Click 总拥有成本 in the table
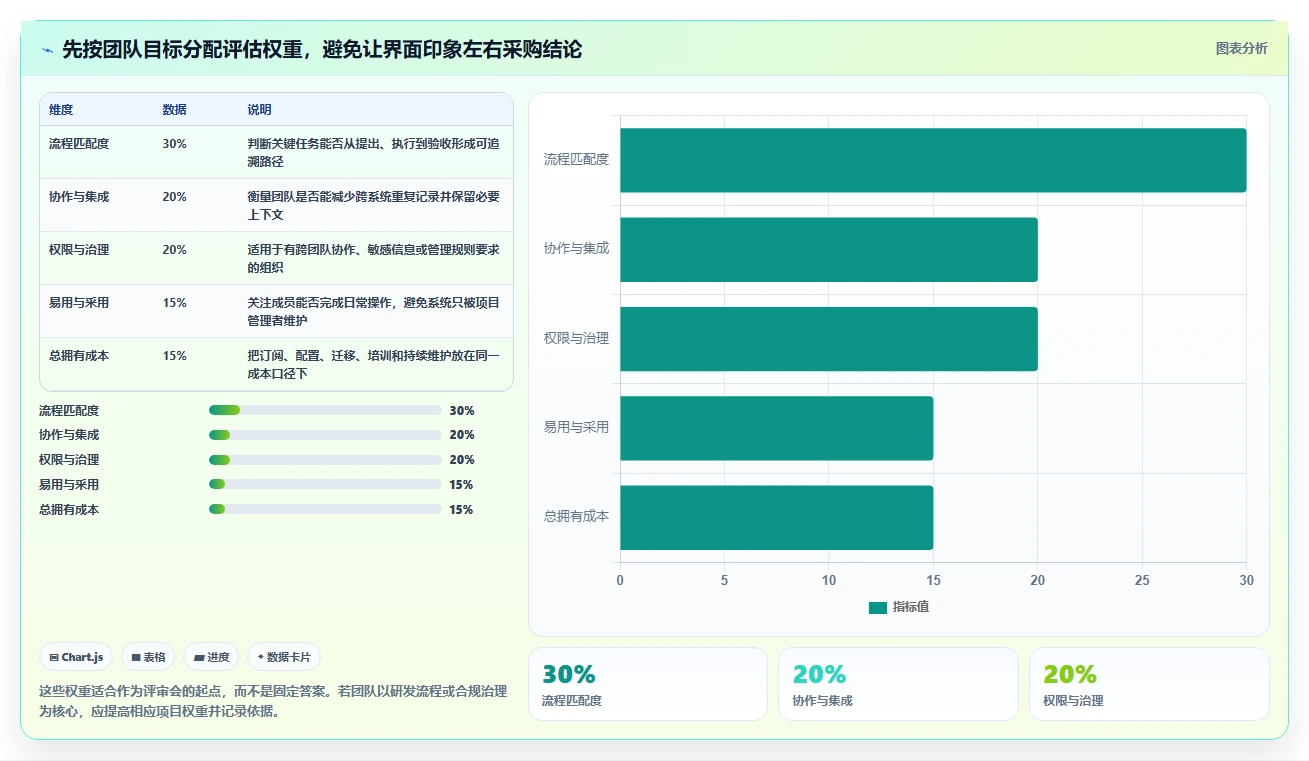1309x761 pixels. coord(79,356)
